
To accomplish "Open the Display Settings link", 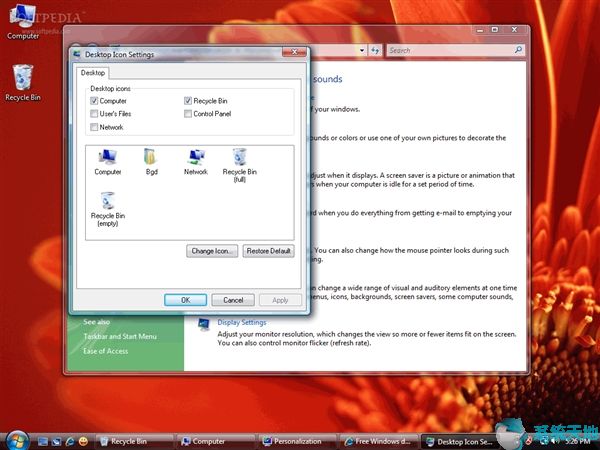I will point(242,322).
